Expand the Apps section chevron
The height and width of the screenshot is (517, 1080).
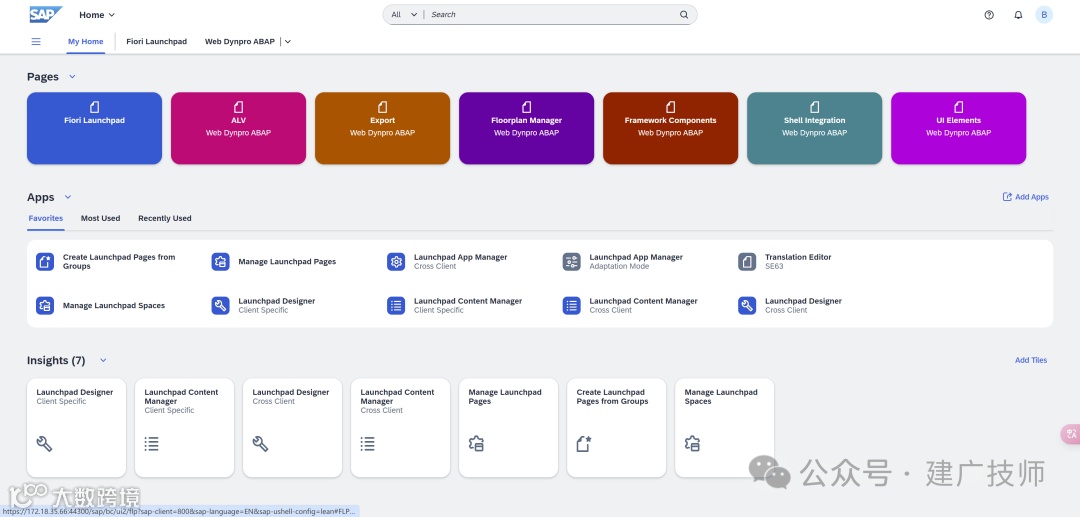click(x=68, y=197)
